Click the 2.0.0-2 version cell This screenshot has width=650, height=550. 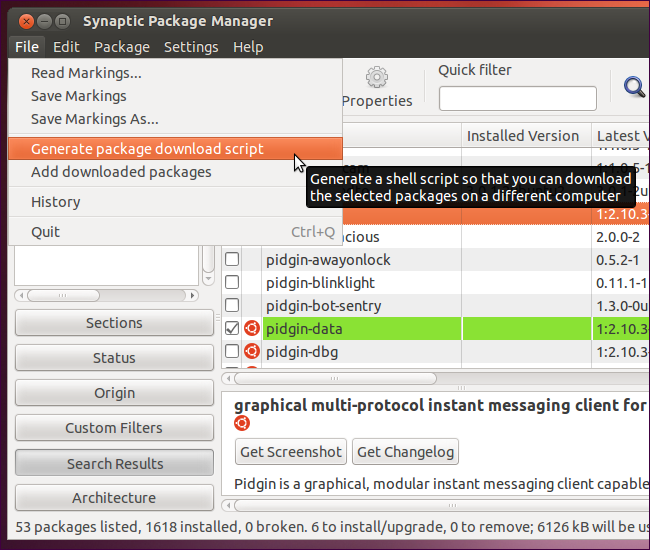click(x=618, y=237)
